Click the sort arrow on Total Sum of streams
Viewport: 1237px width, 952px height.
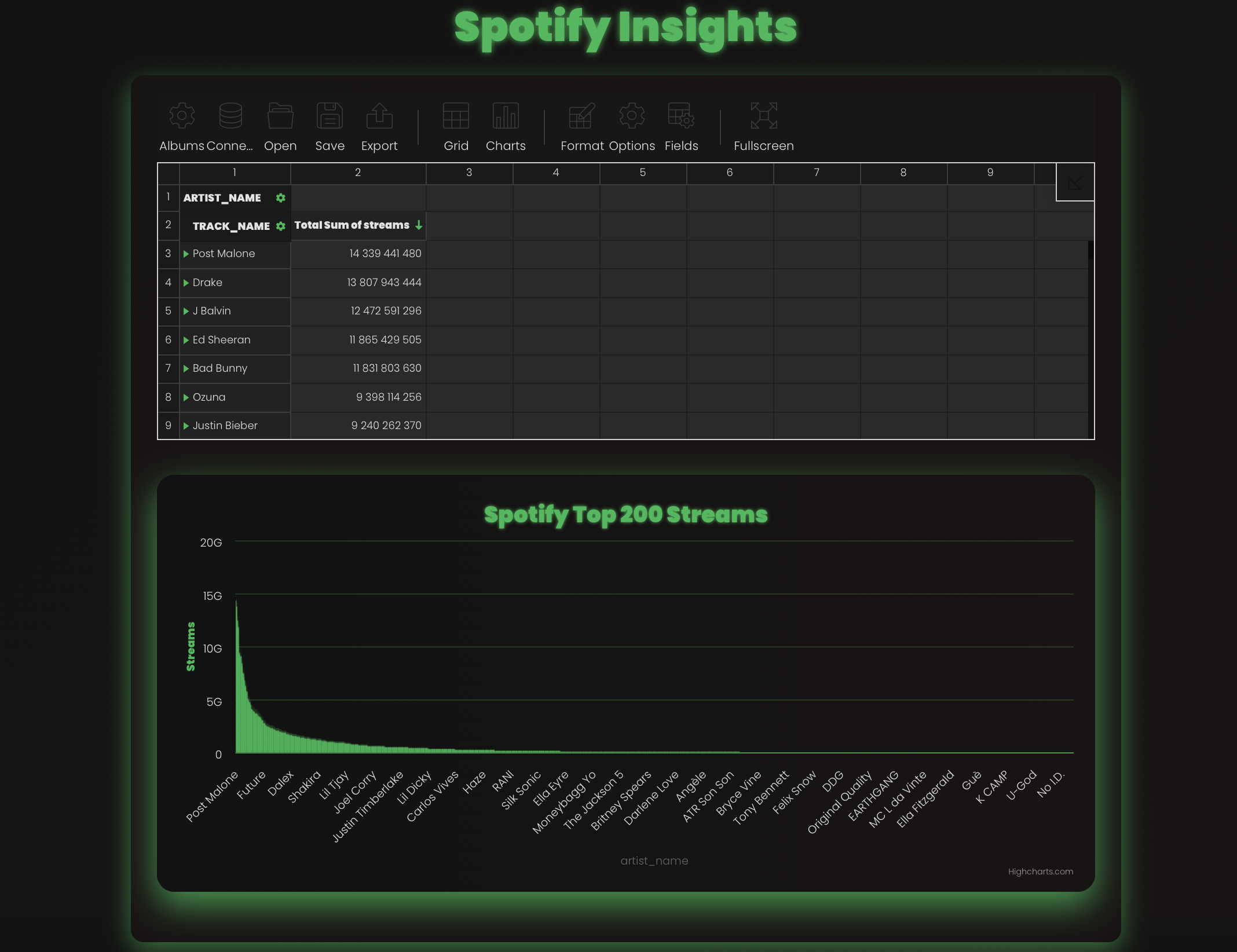click(419, 225)
